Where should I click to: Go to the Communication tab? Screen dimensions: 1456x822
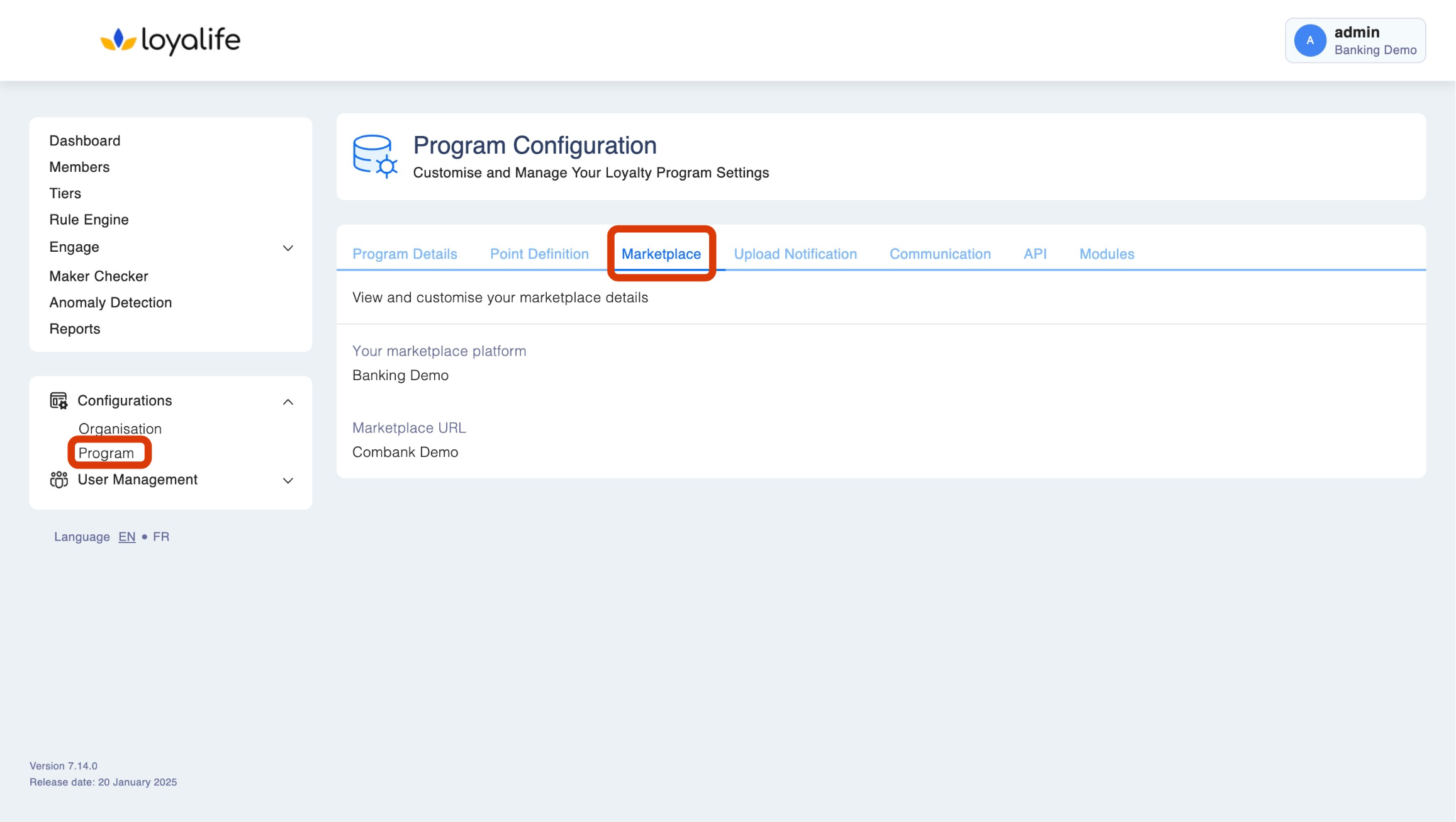(939, 254)
